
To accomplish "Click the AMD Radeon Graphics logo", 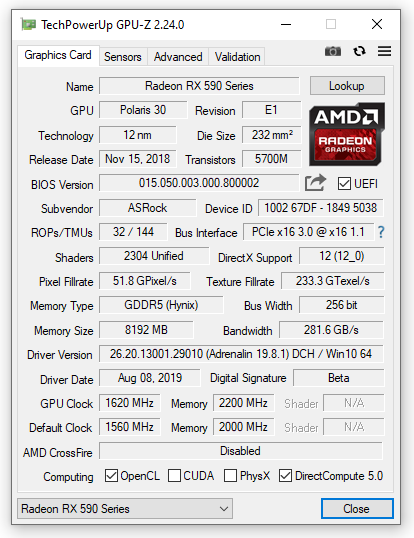I will point(346,134).
